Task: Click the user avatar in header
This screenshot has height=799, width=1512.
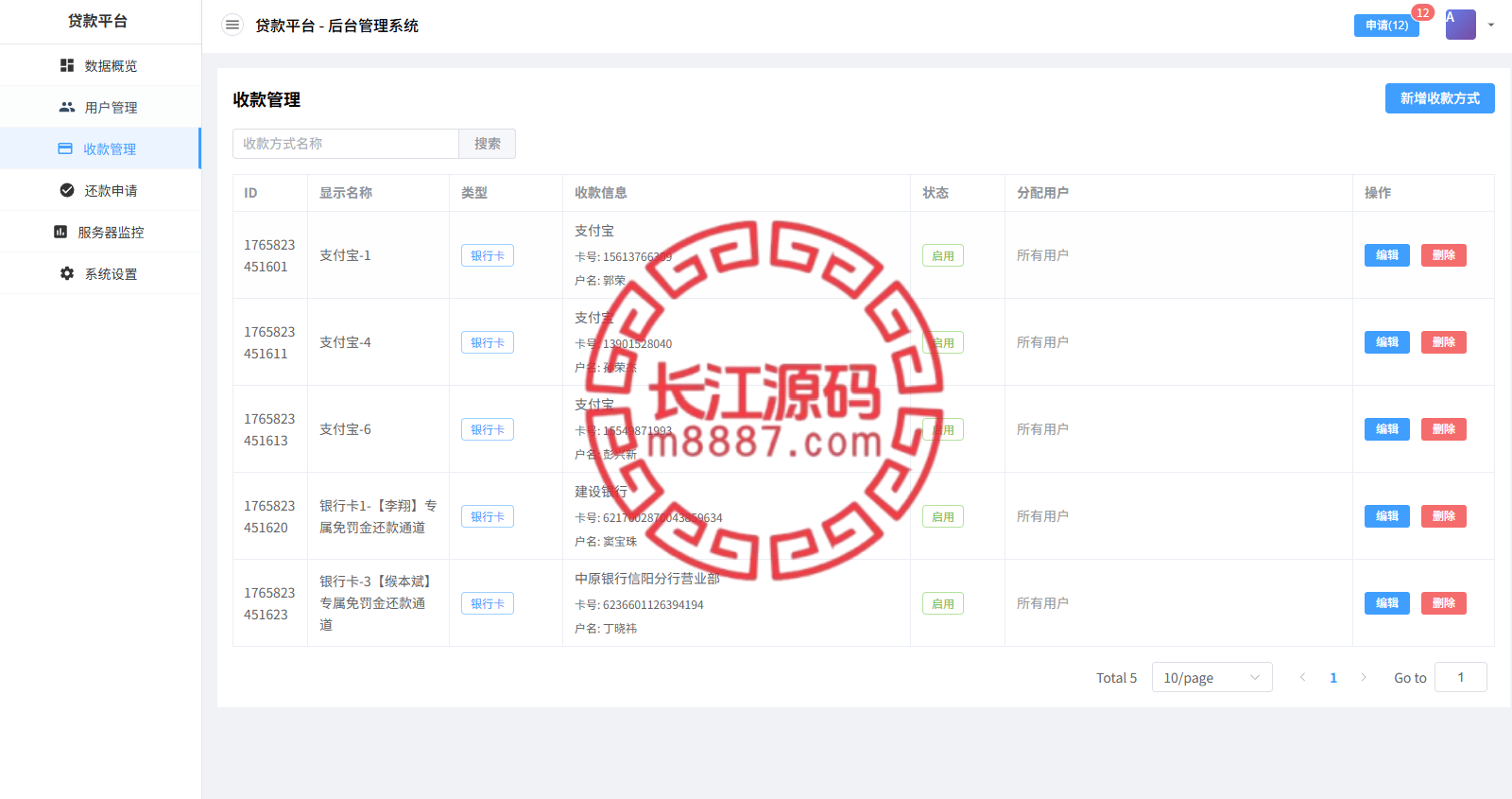Action: tap(1461, 25)
